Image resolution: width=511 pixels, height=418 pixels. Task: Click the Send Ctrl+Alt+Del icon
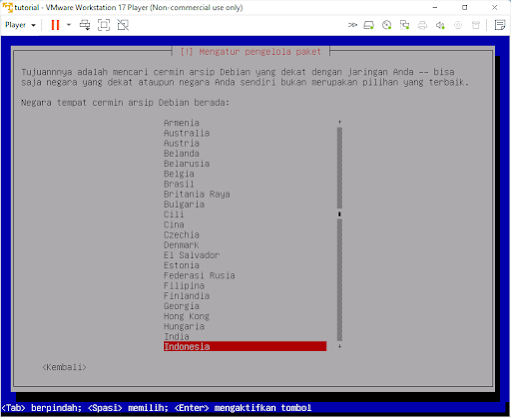point(85,25)
